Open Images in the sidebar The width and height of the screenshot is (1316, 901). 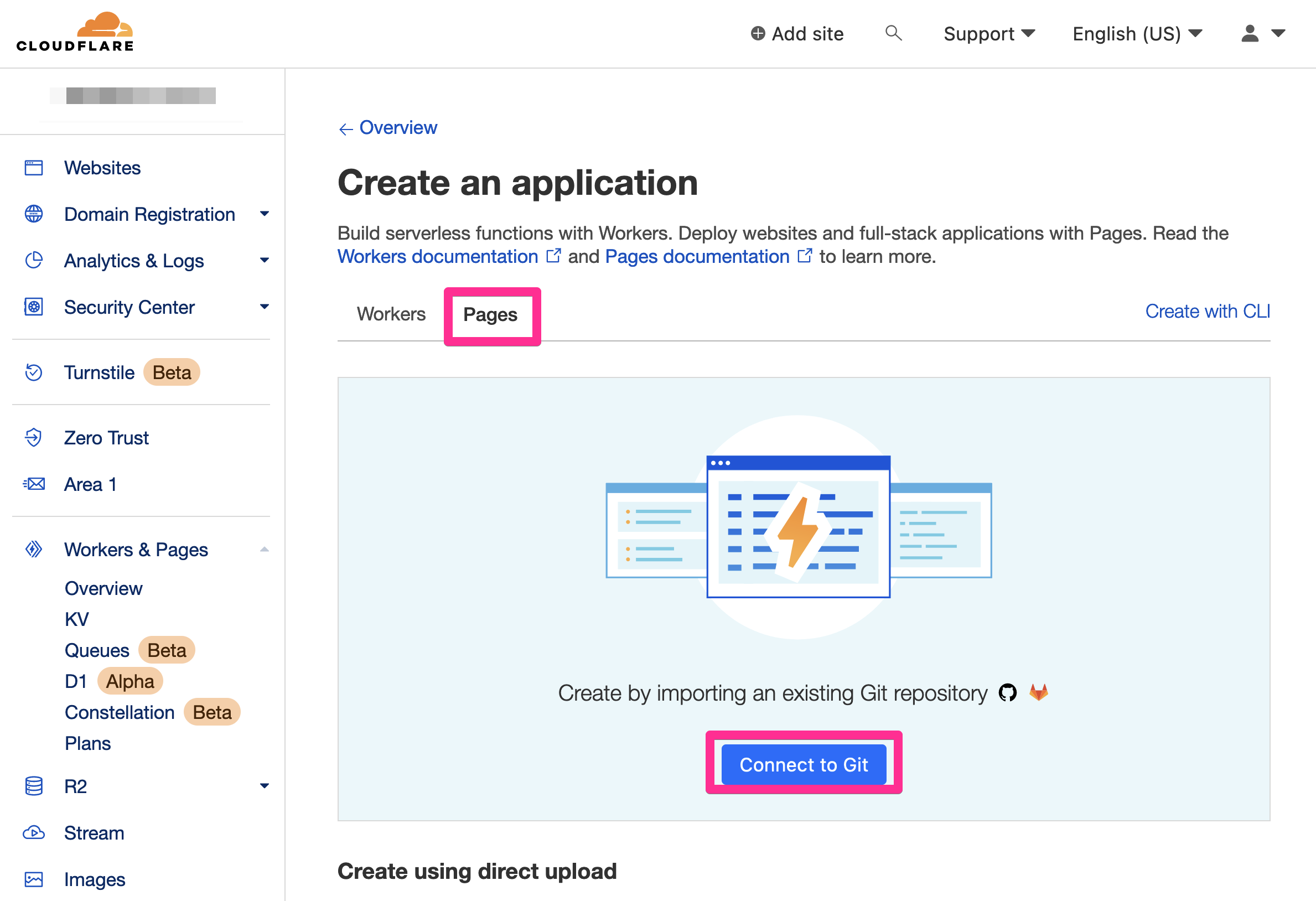pos(95,879)
